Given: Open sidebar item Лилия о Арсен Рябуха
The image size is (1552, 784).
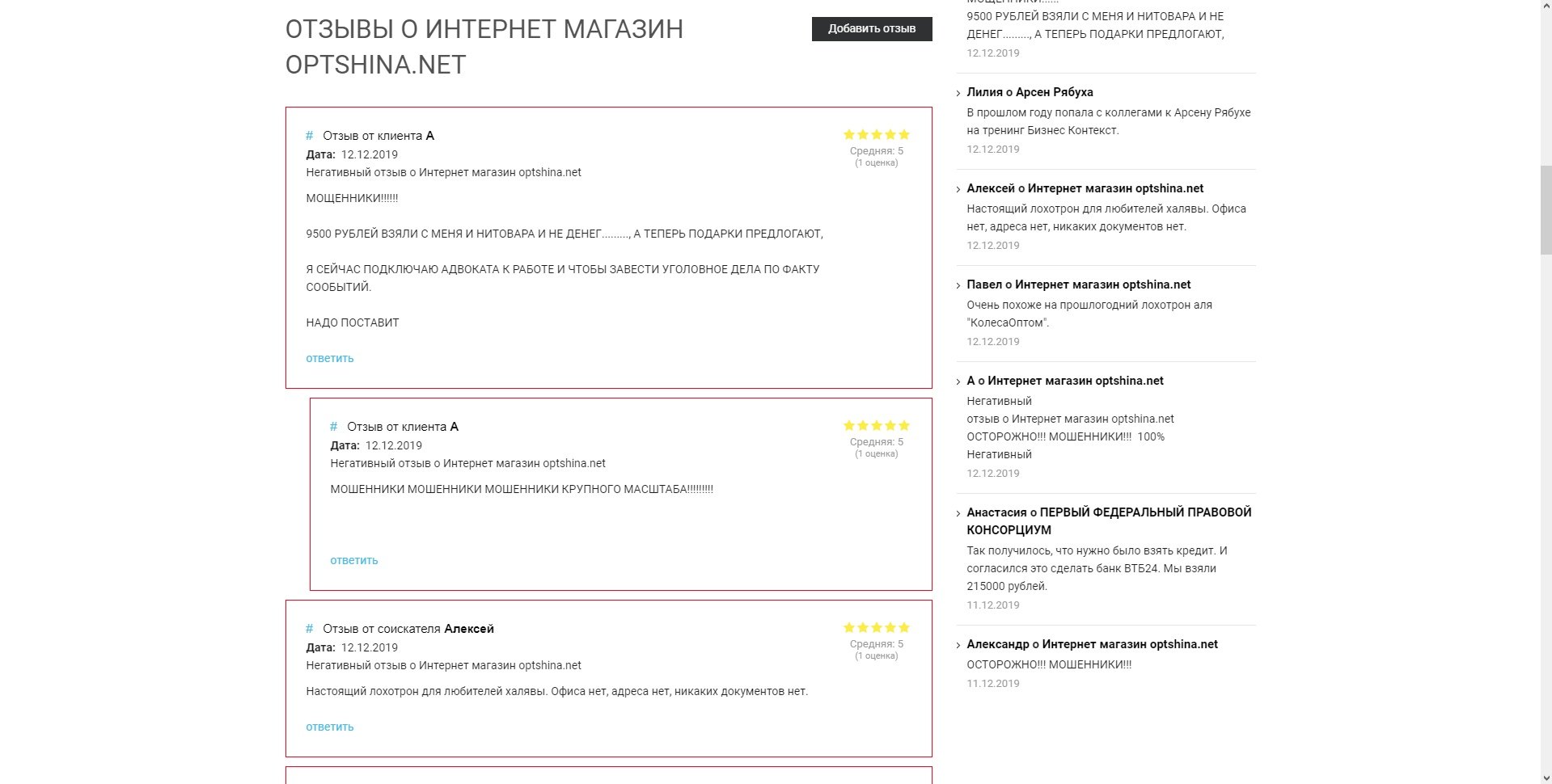Looking at the screenshot, I should pyautogui.click(x=1029, y=92).
